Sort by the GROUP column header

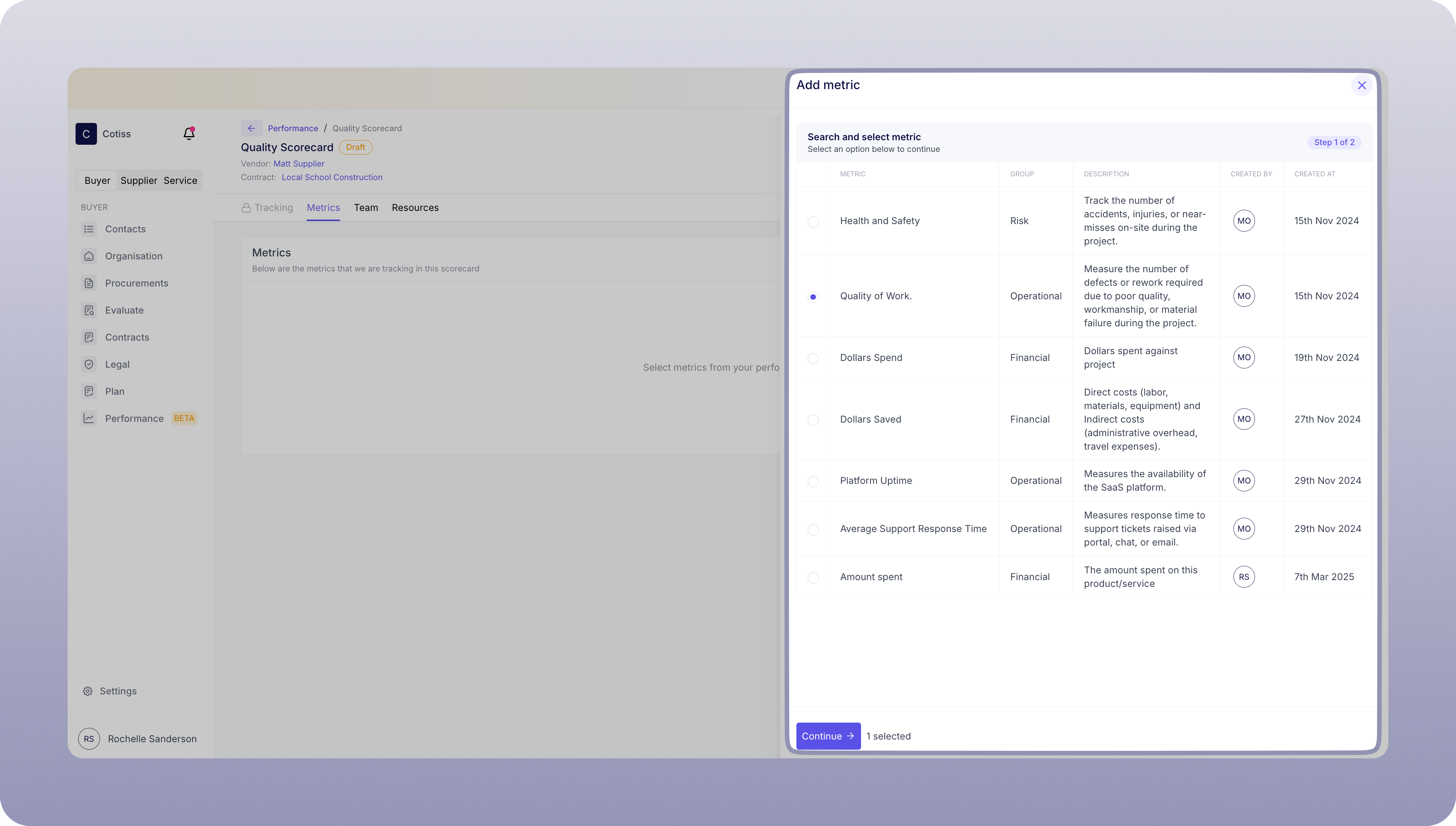click(x=1022, y=174)
